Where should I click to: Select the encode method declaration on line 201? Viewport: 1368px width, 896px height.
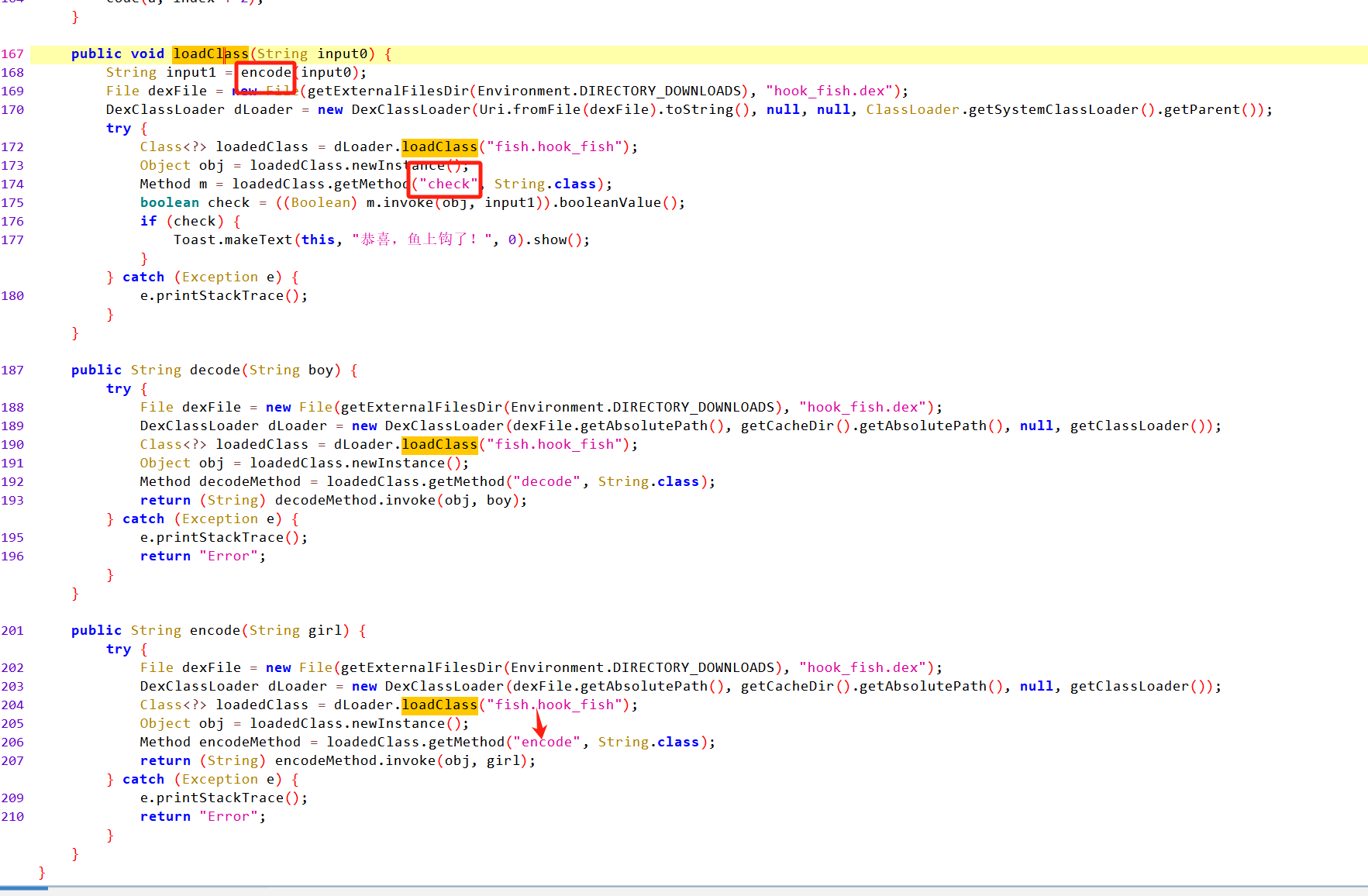(x=214, y=630)
